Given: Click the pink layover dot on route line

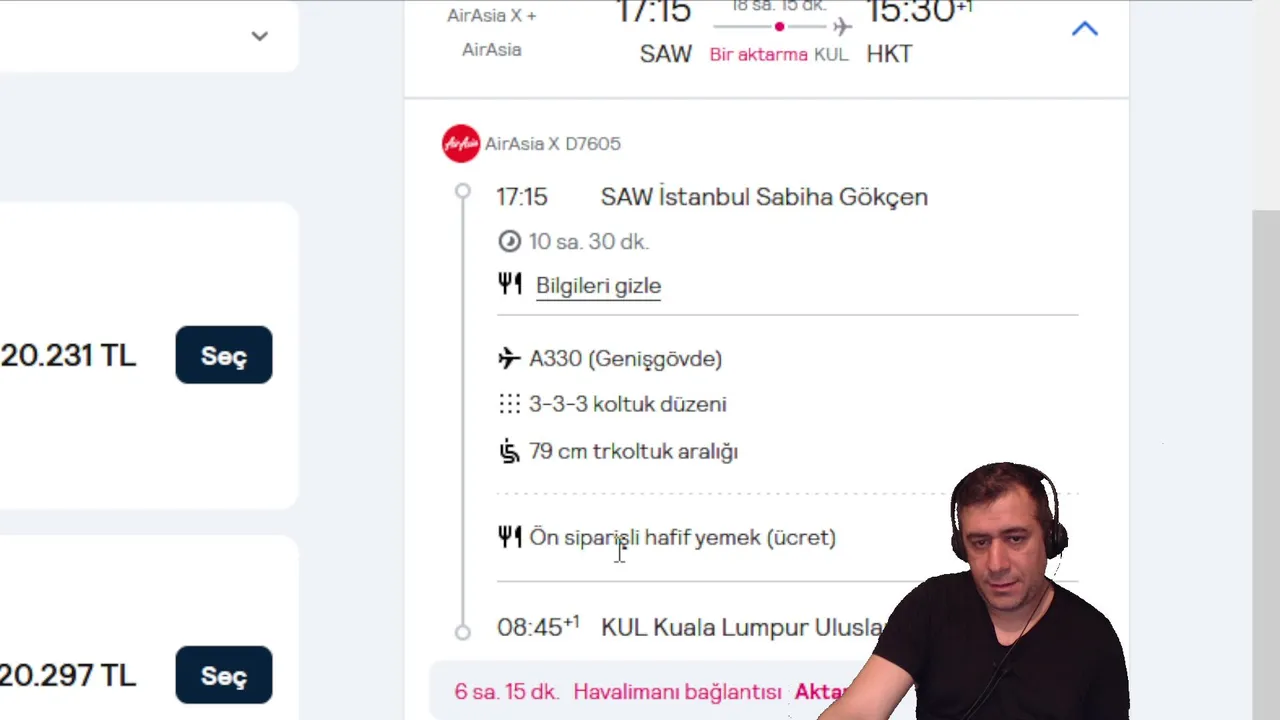Looking at the screenshot, I should [779, 26].
